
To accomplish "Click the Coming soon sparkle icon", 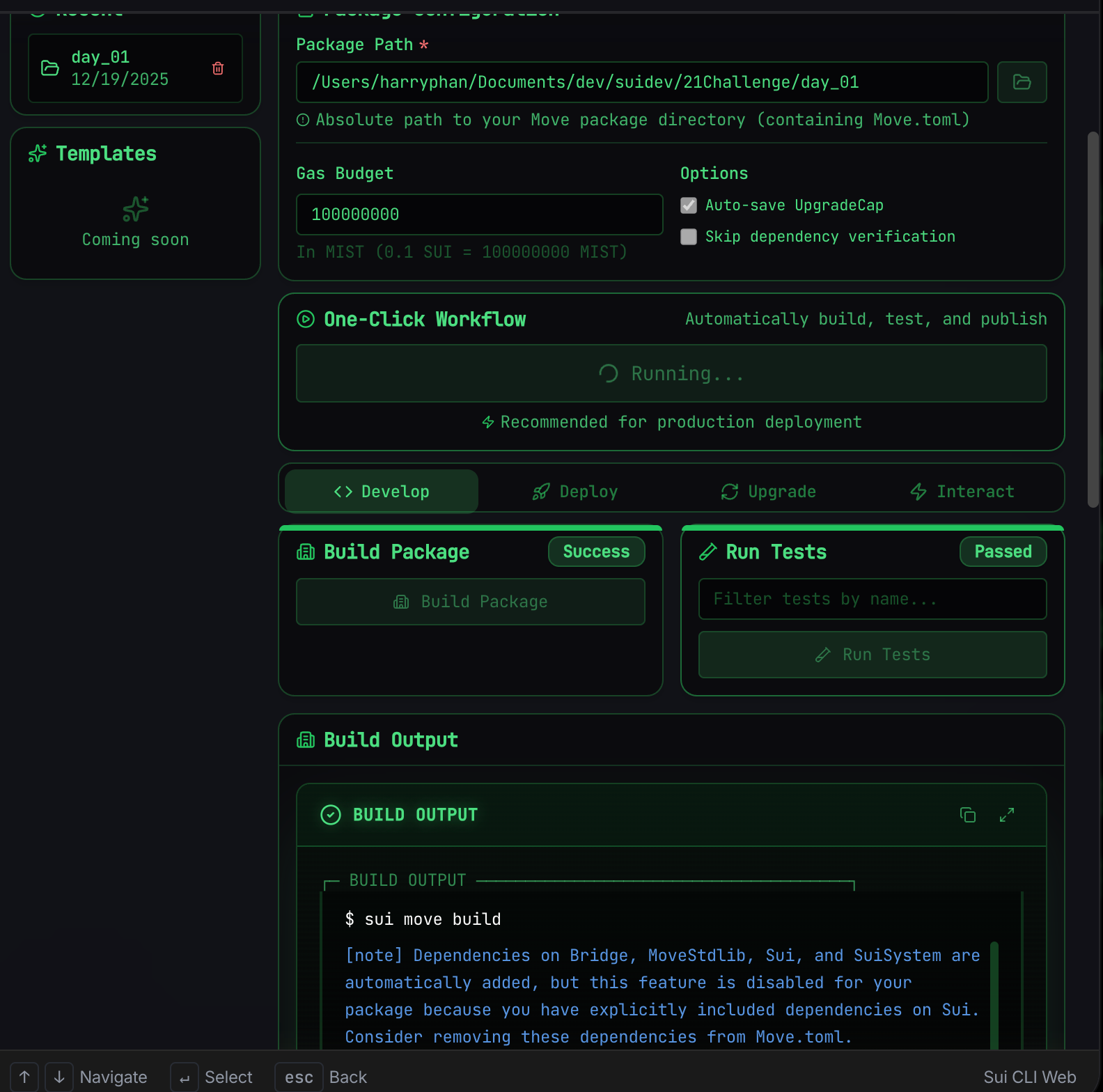I will point(136,209).
